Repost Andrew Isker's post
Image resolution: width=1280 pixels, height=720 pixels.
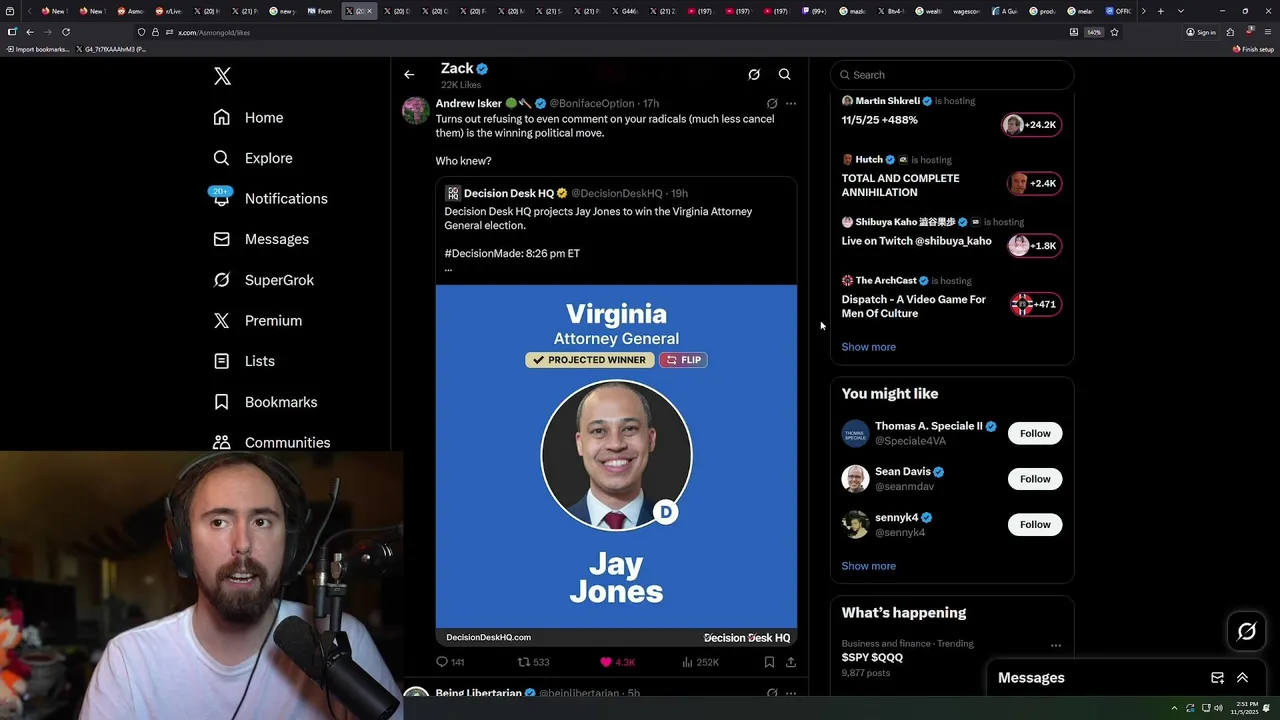[x=533, y=662]
